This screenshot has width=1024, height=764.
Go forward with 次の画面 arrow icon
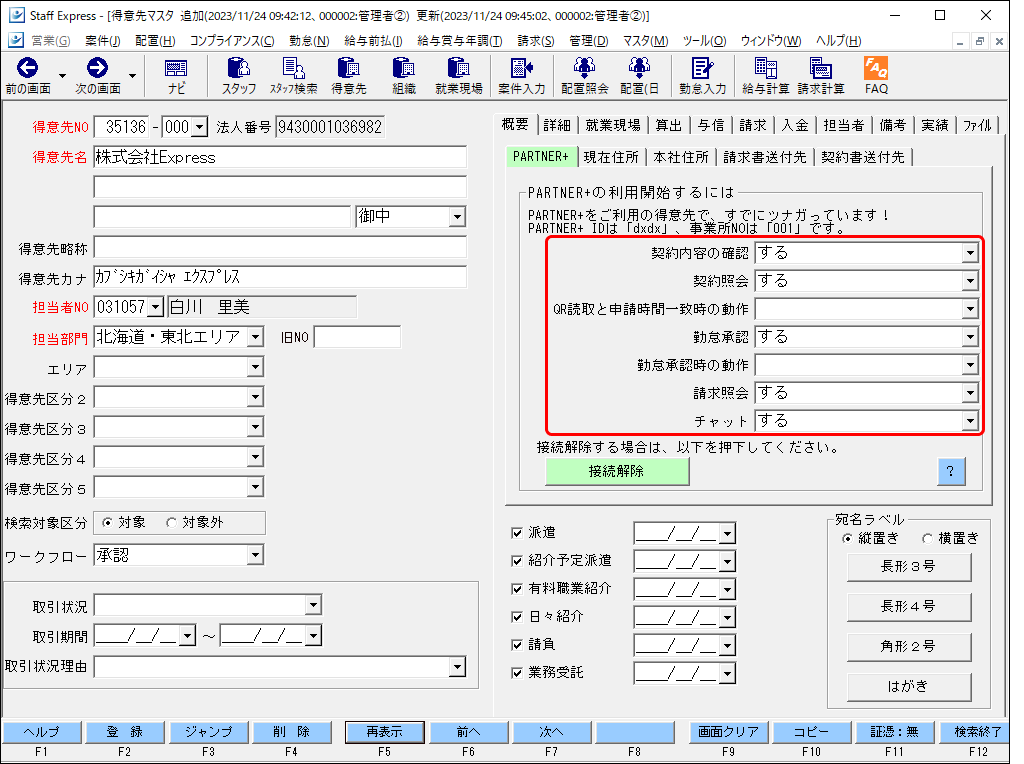click(x=97, y=68)
